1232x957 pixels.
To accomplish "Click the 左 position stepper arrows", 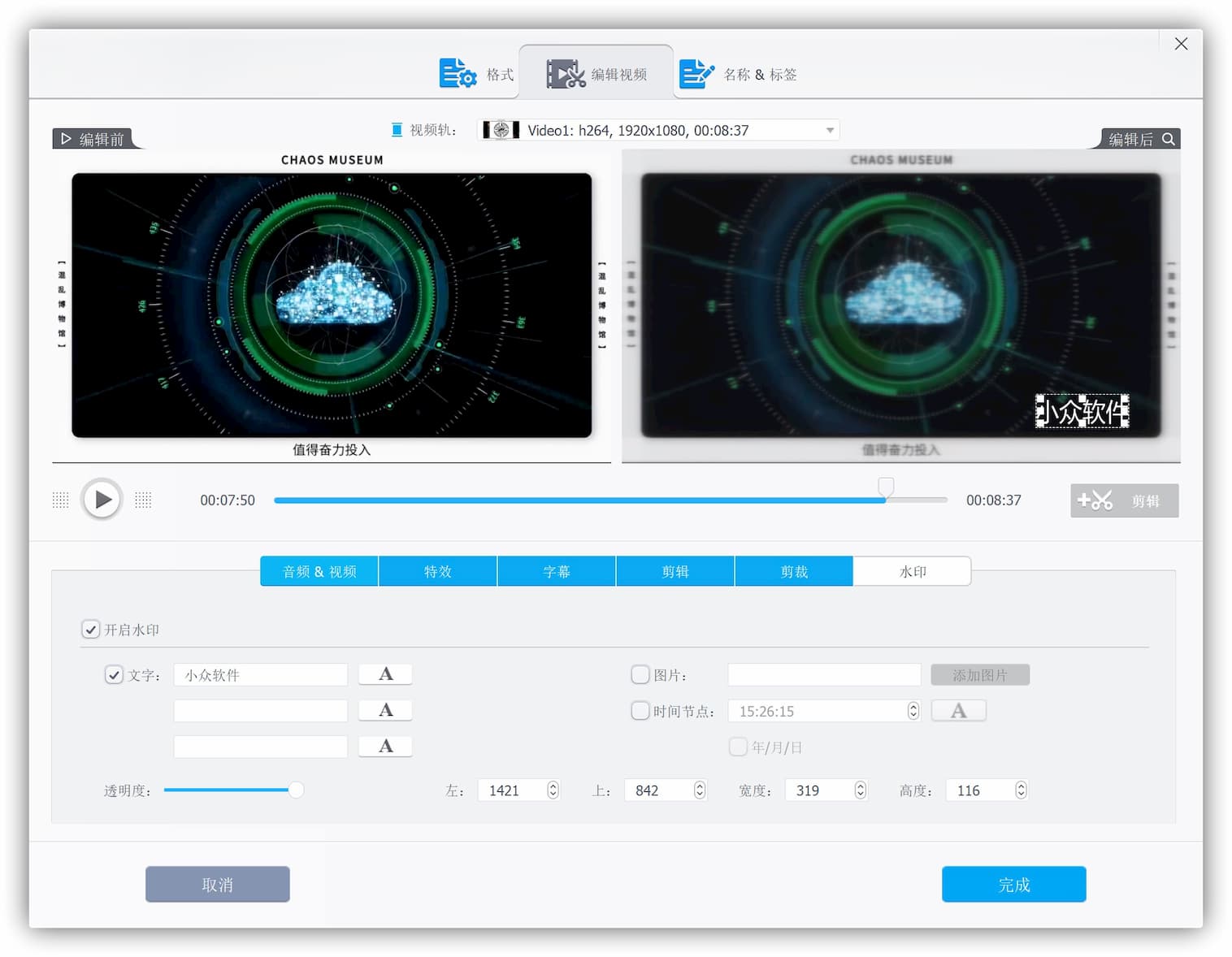I will click(553, 790).
